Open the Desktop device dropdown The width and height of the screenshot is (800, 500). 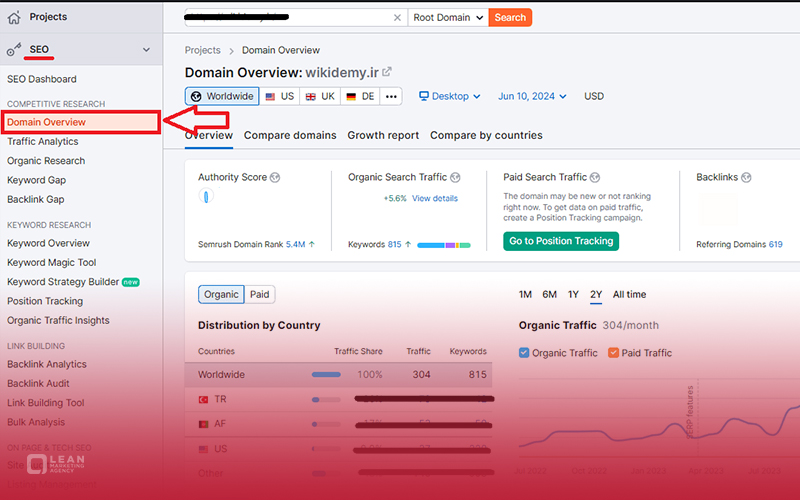pyautogui.click(x=449, y=96)
